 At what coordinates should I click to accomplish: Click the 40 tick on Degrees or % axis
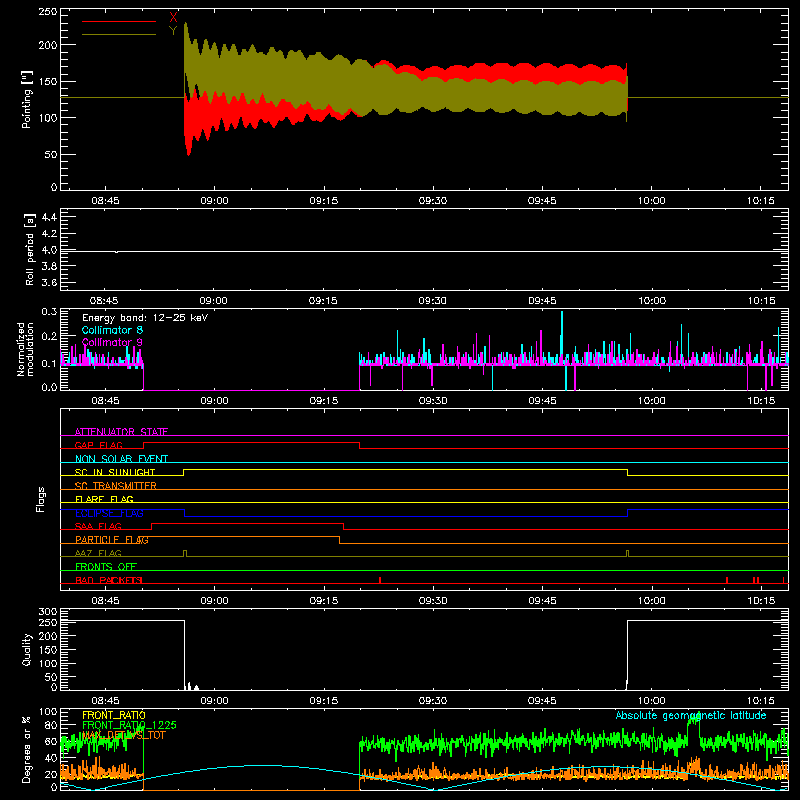point(51,758)
